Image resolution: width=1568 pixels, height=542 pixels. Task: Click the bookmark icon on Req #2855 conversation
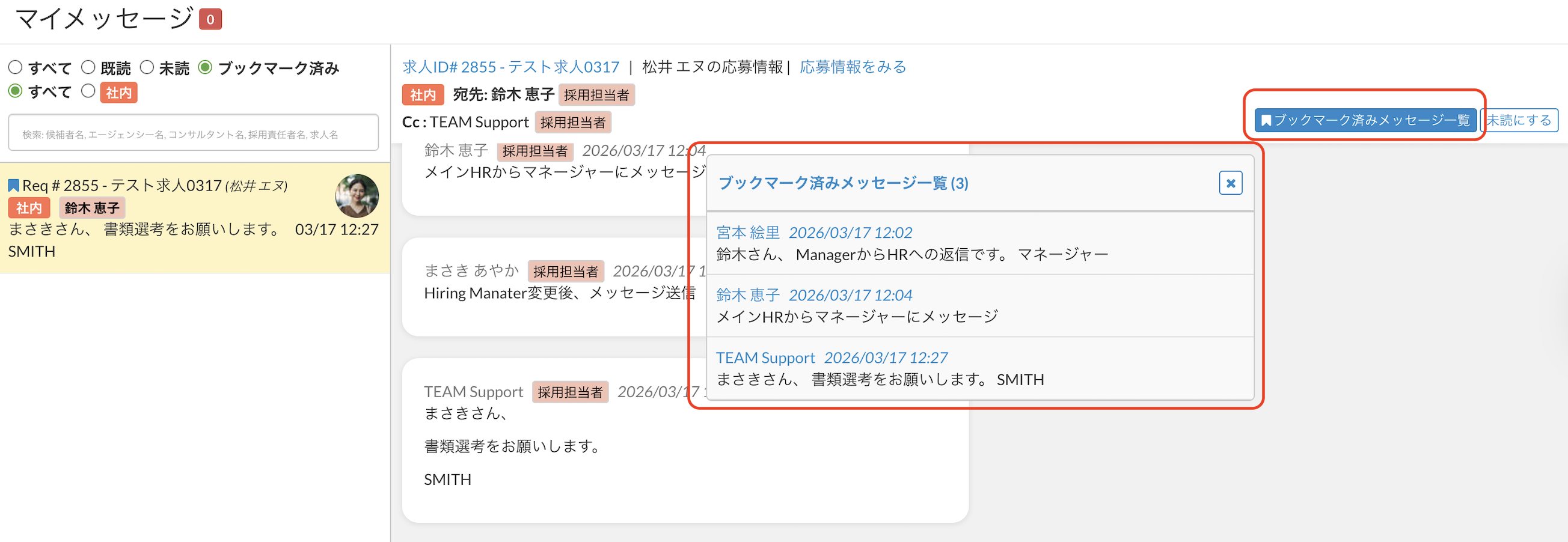13,186
